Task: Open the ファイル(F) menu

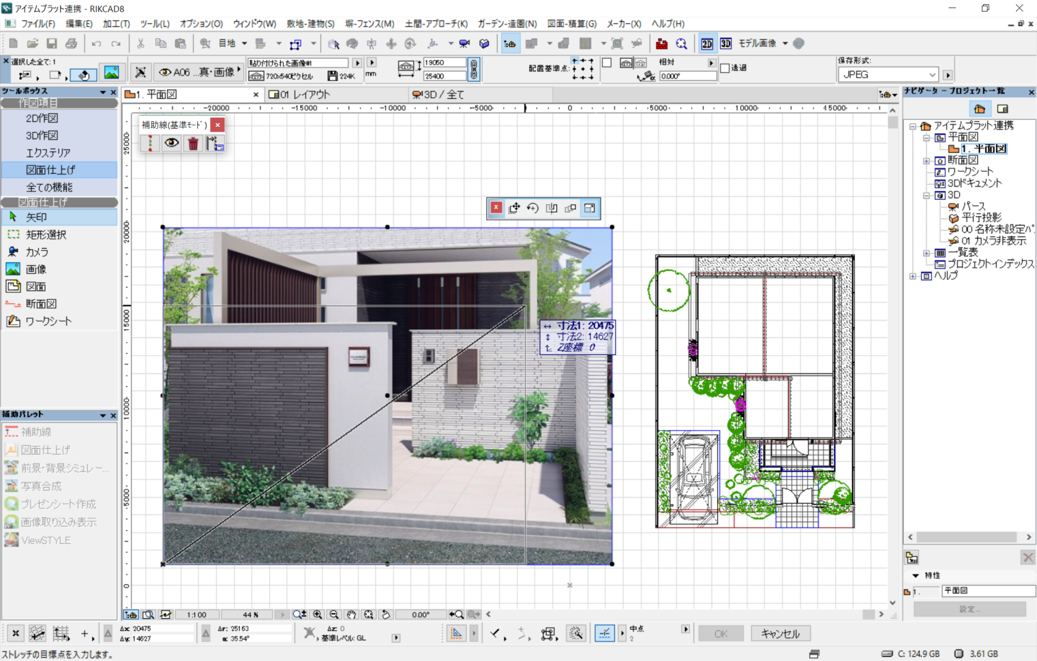Action: click(38, 24)
